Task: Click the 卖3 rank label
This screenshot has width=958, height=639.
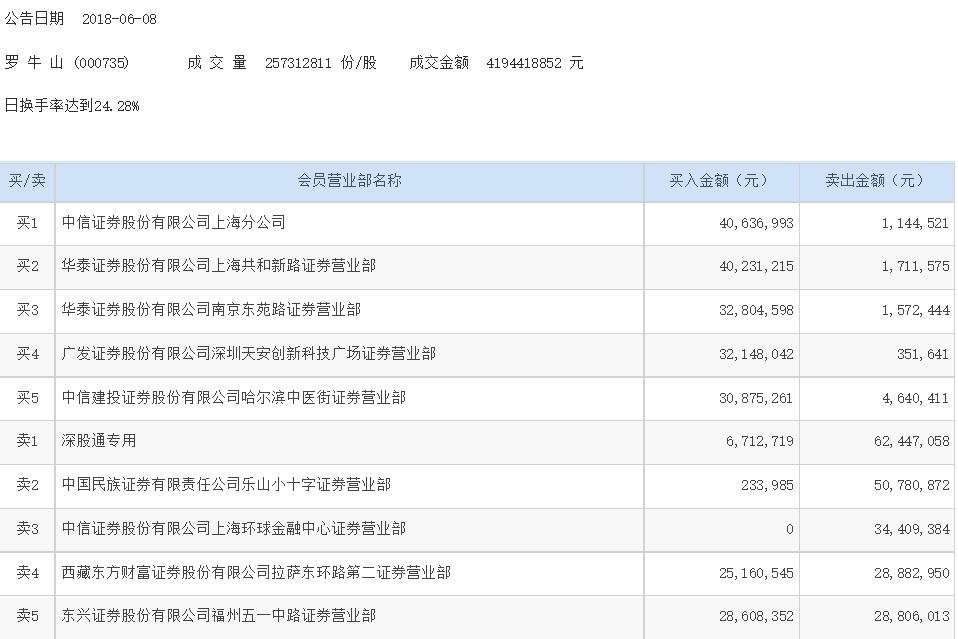Action: coord(27,529)
